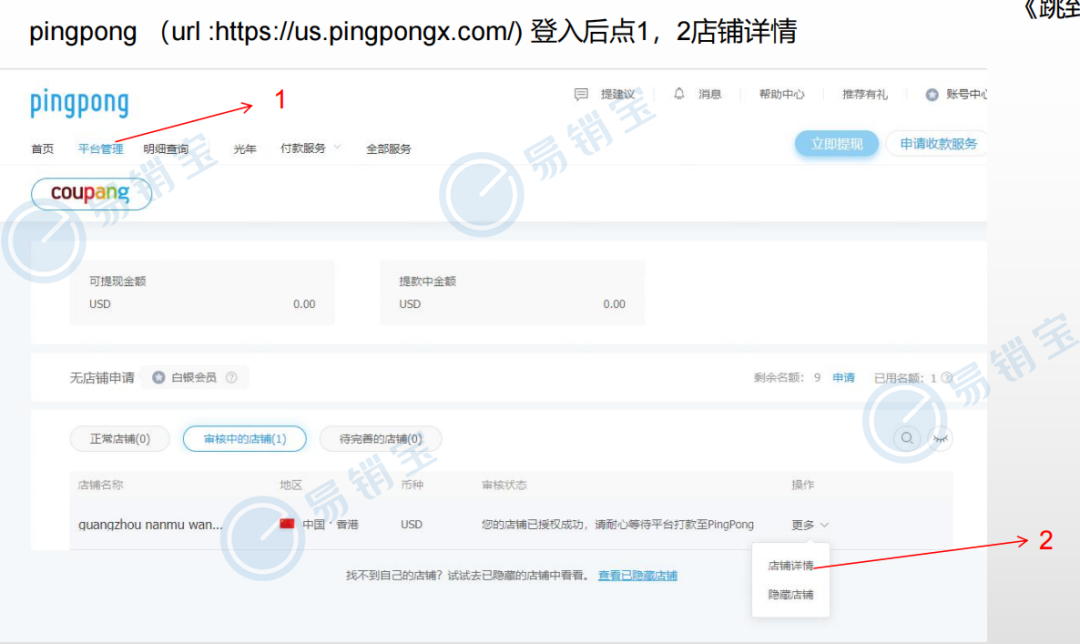Click 剩余名额: 9 text
Screen dimensions: 1080x644
click(x=787, y=377)
